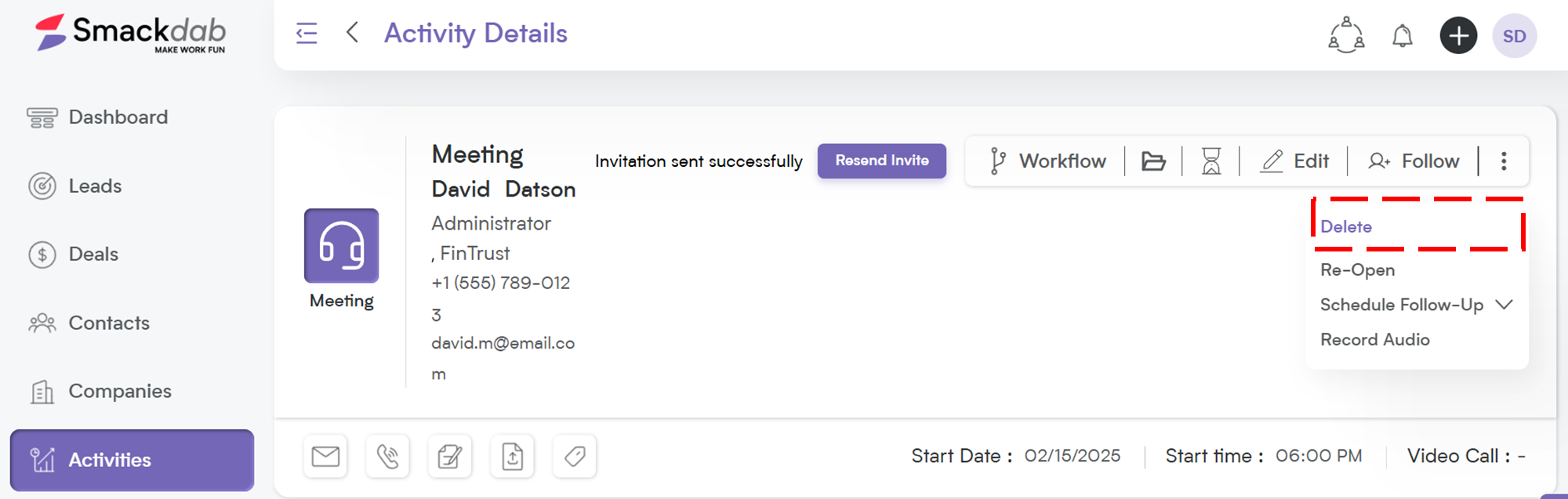
Task: Expand Schedule Follow-Up chevron
Action: [1504, 305]
